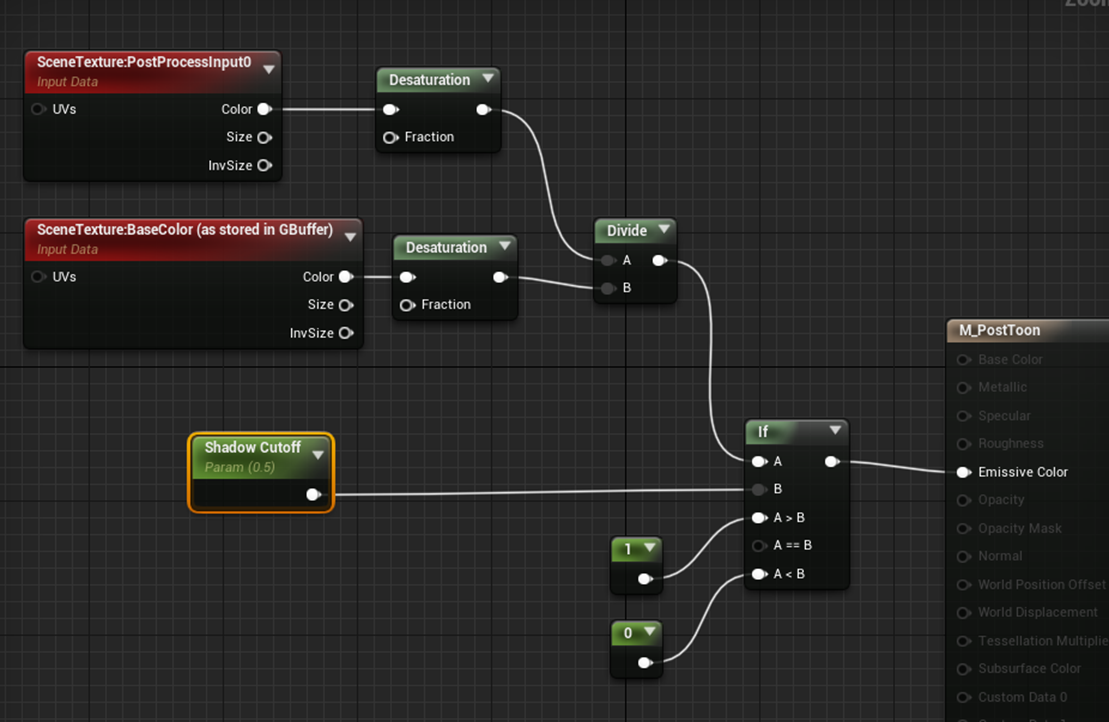Click the UVs input pin of SceneTexture:BaseColor
The height and width of the screenshot is (722, 1109).
tap(39, 276)
